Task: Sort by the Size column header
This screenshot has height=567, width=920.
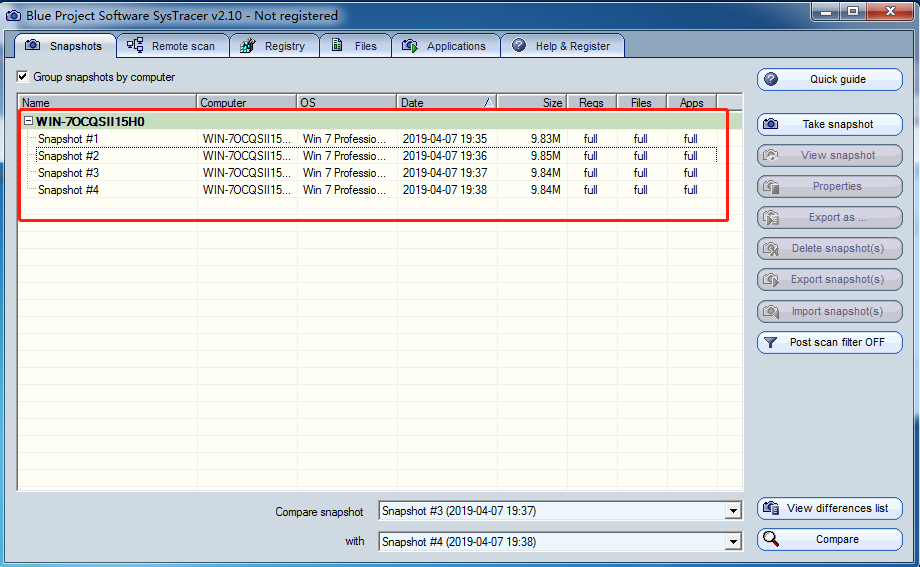Action: pos(532,102)
